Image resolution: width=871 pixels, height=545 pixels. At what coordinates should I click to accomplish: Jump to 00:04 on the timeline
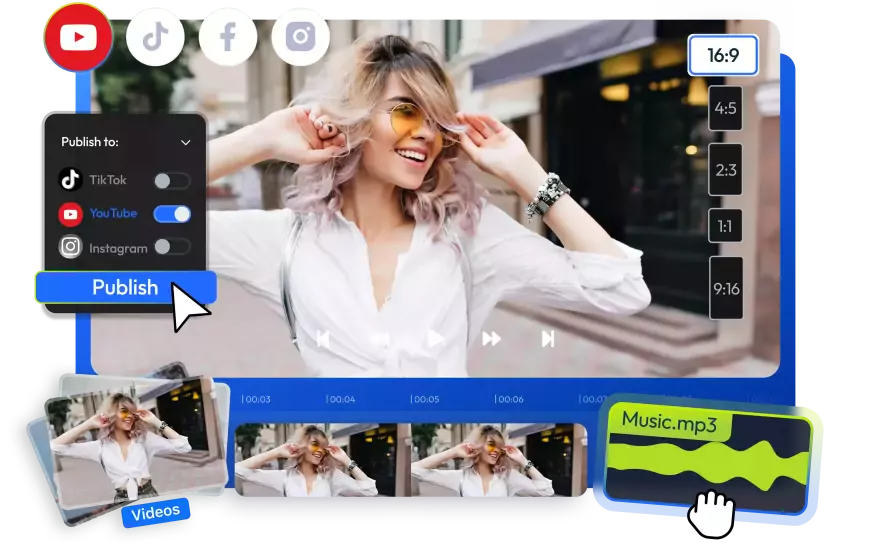click(x=341, y=399)
